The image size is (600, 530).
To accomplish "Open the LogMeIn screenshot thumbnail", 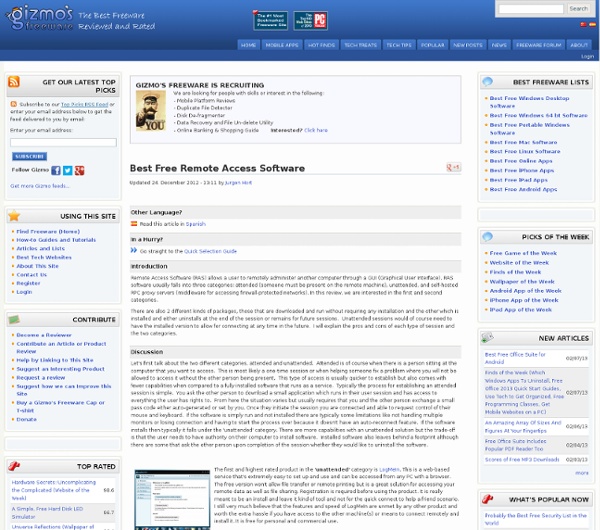I will pyautogui.click(x=172, y=499).
